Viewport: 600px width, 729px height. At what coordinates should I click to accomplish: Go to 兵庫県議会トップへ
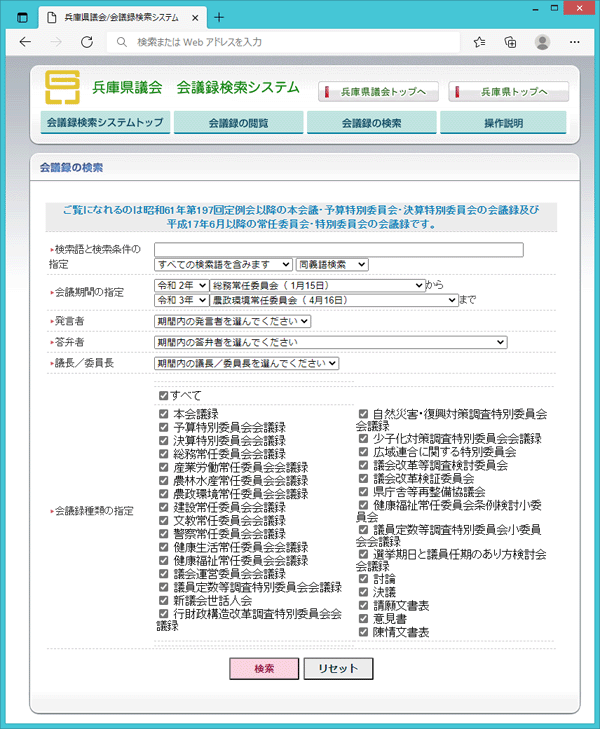pyautogui.click(x=378, y=92)
